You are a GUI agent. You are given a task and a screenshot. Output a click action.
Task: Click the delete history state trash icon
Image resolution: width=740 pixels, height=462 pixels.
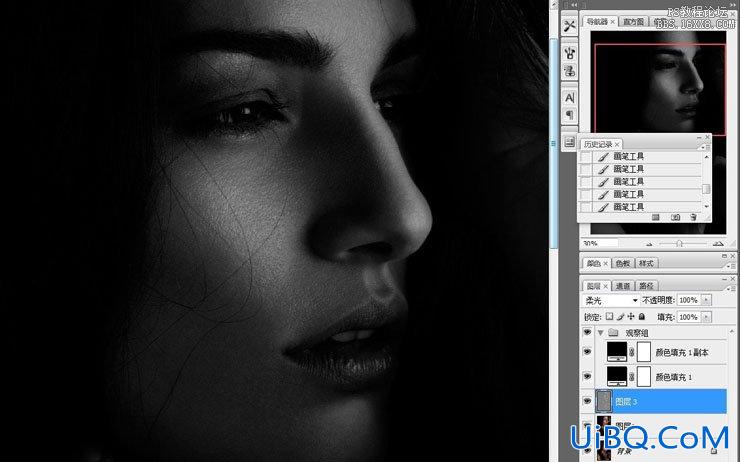(x=693, y=217)
